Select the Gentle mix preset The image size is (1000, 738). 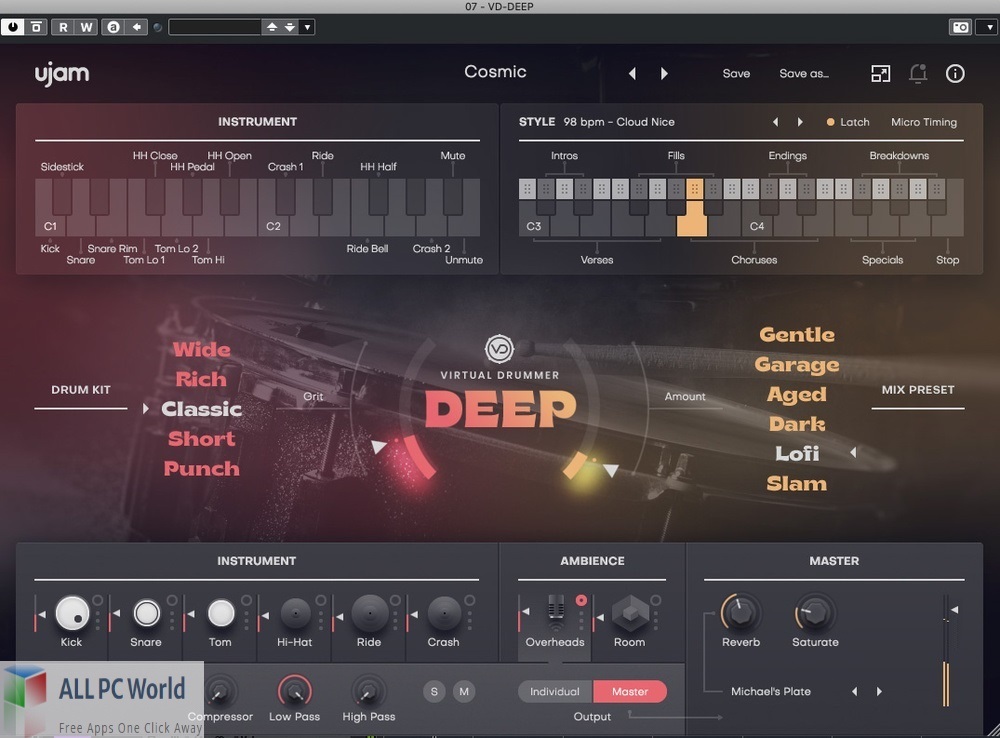pyautogui.click(x=797, y=334)
